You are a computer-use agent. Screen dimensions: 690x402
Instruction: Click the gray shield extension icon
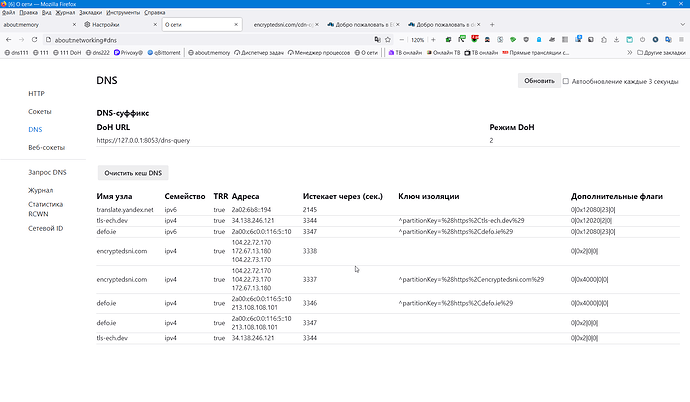526,40
